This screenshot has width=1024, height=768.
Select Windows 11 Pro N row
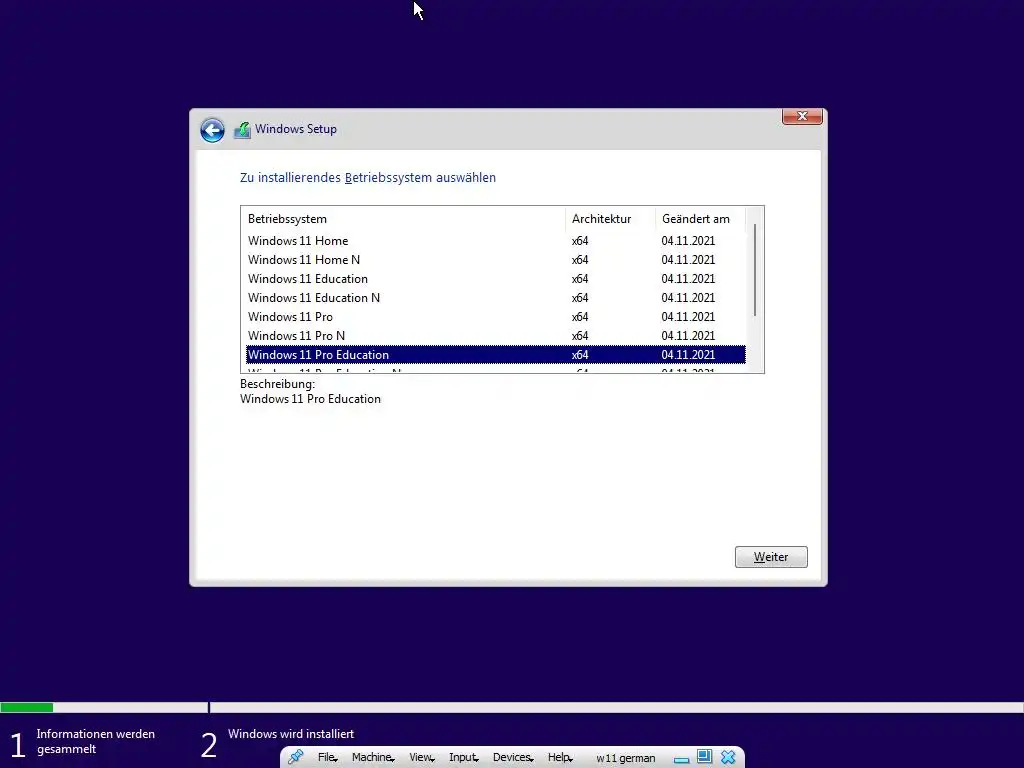click(496, 336)
